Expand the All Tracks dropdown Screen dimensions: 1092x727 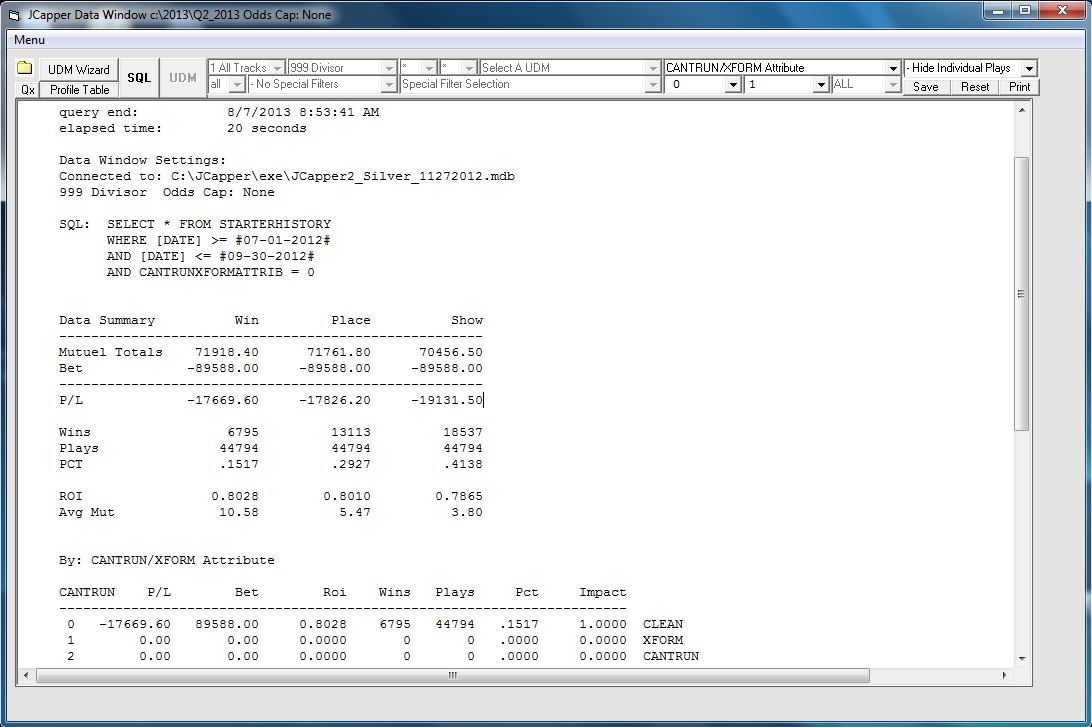tap(277, 68)
